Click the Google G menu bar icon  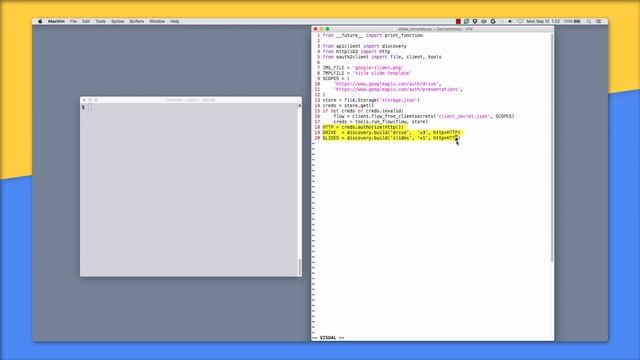tap(493, 21)
